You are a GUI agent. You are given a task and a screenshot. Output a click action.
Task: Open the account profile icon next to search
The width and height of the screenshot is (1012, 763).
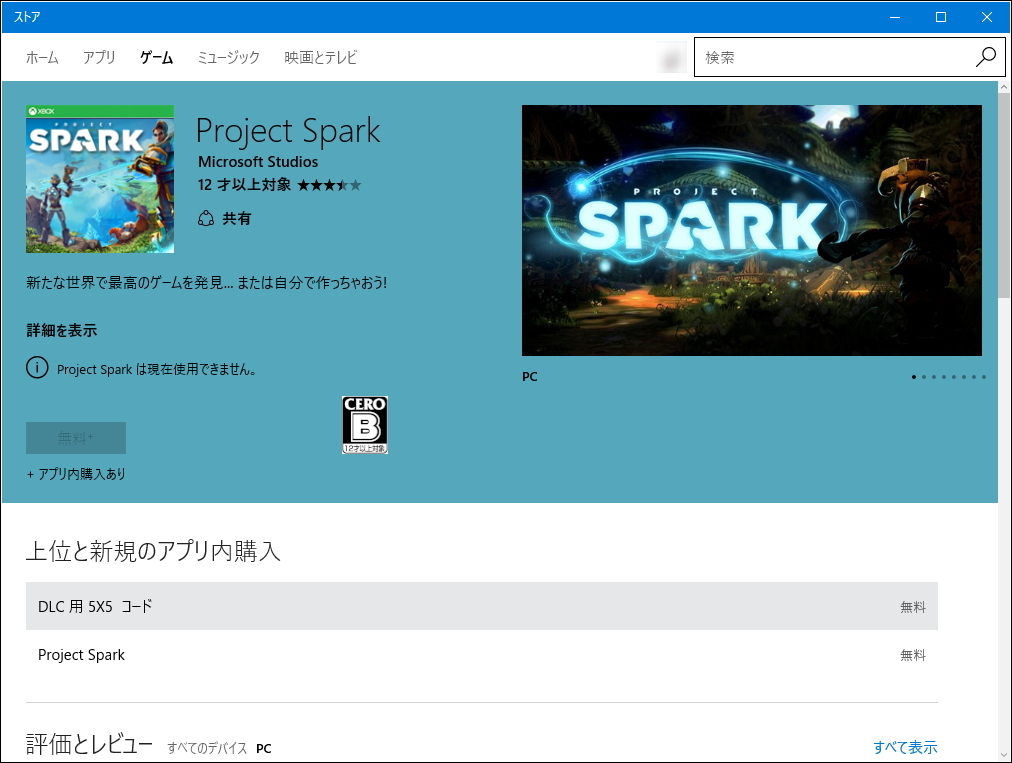[x=670, y=57]
